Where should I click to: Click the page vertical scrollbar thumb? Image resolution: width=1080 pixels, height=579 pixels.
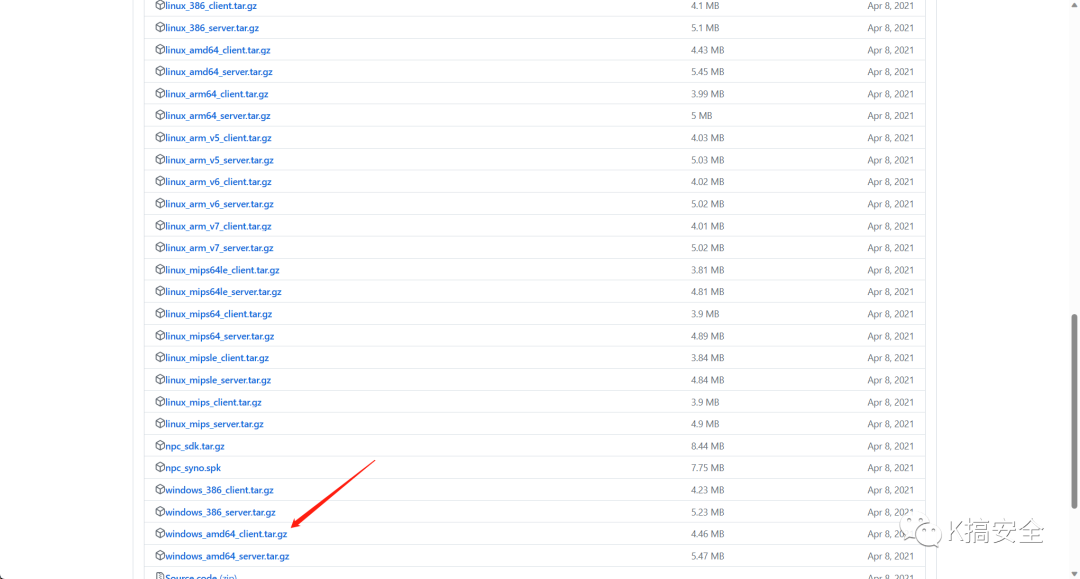pyautogui.click(x=1074, y=411)
